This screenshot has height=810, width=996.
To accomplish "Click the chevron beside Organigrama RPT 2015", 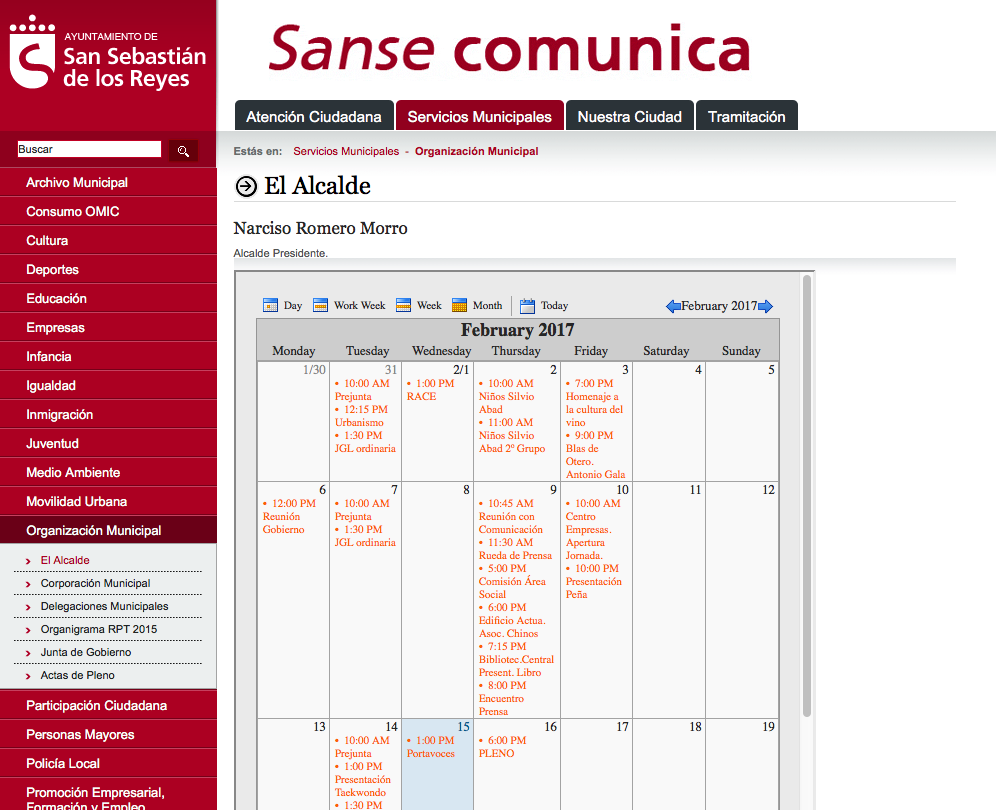I will 28,630.
